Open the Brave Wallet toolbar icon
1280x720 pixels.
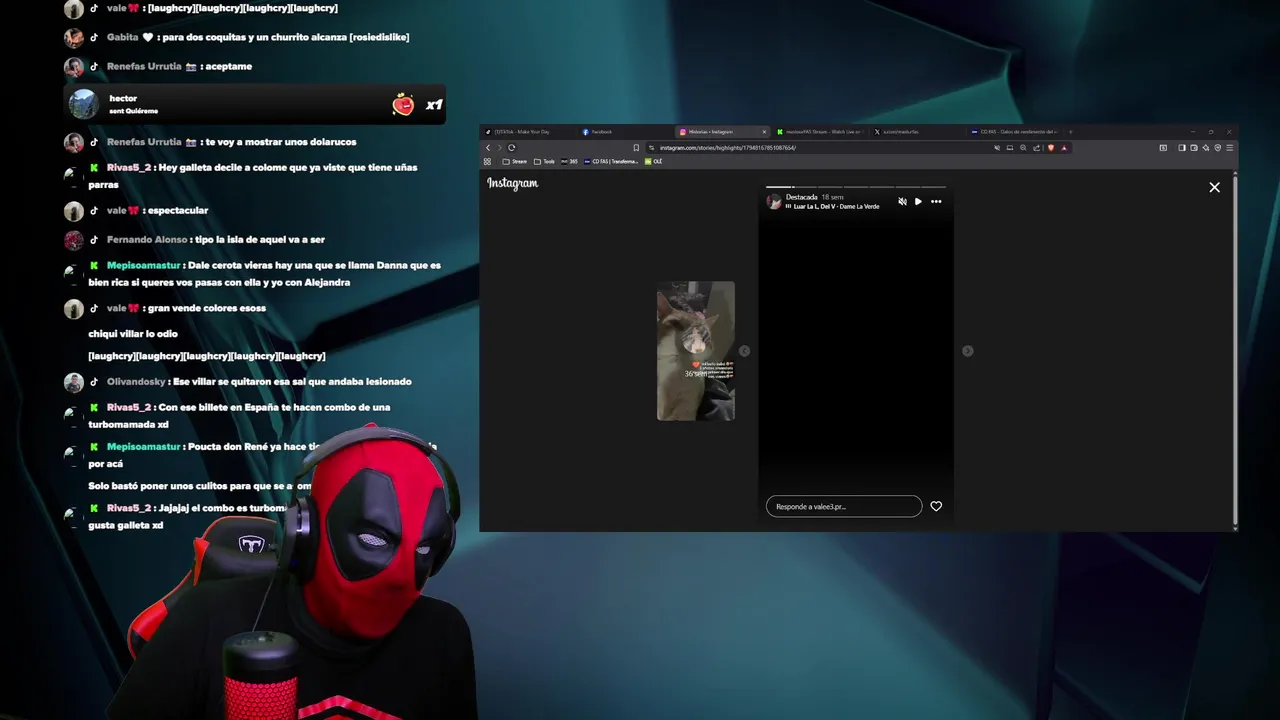click(1193, 148)
